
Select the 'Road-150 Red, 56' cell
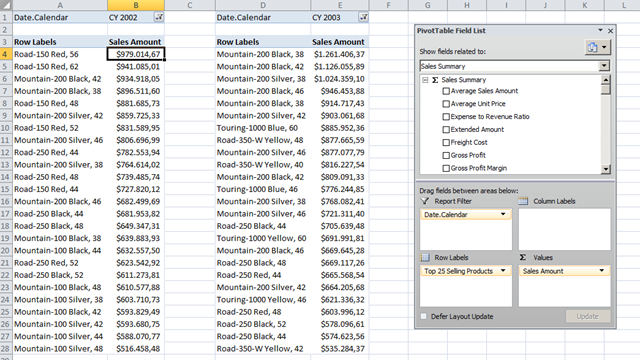coord(60,54)
